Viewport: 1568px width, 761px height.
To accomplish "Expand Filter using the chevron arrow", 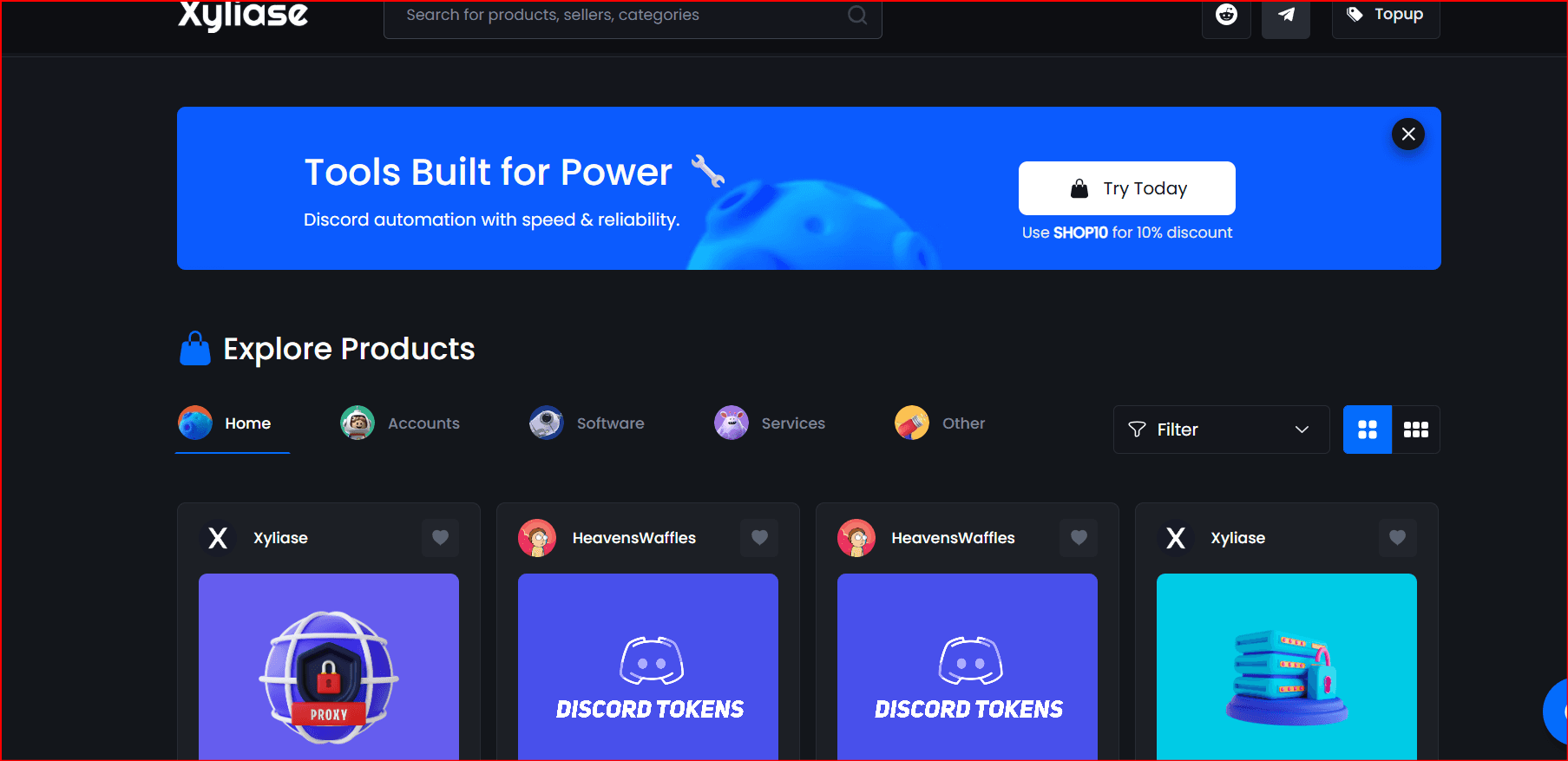I will click(x=1302, y=430).
